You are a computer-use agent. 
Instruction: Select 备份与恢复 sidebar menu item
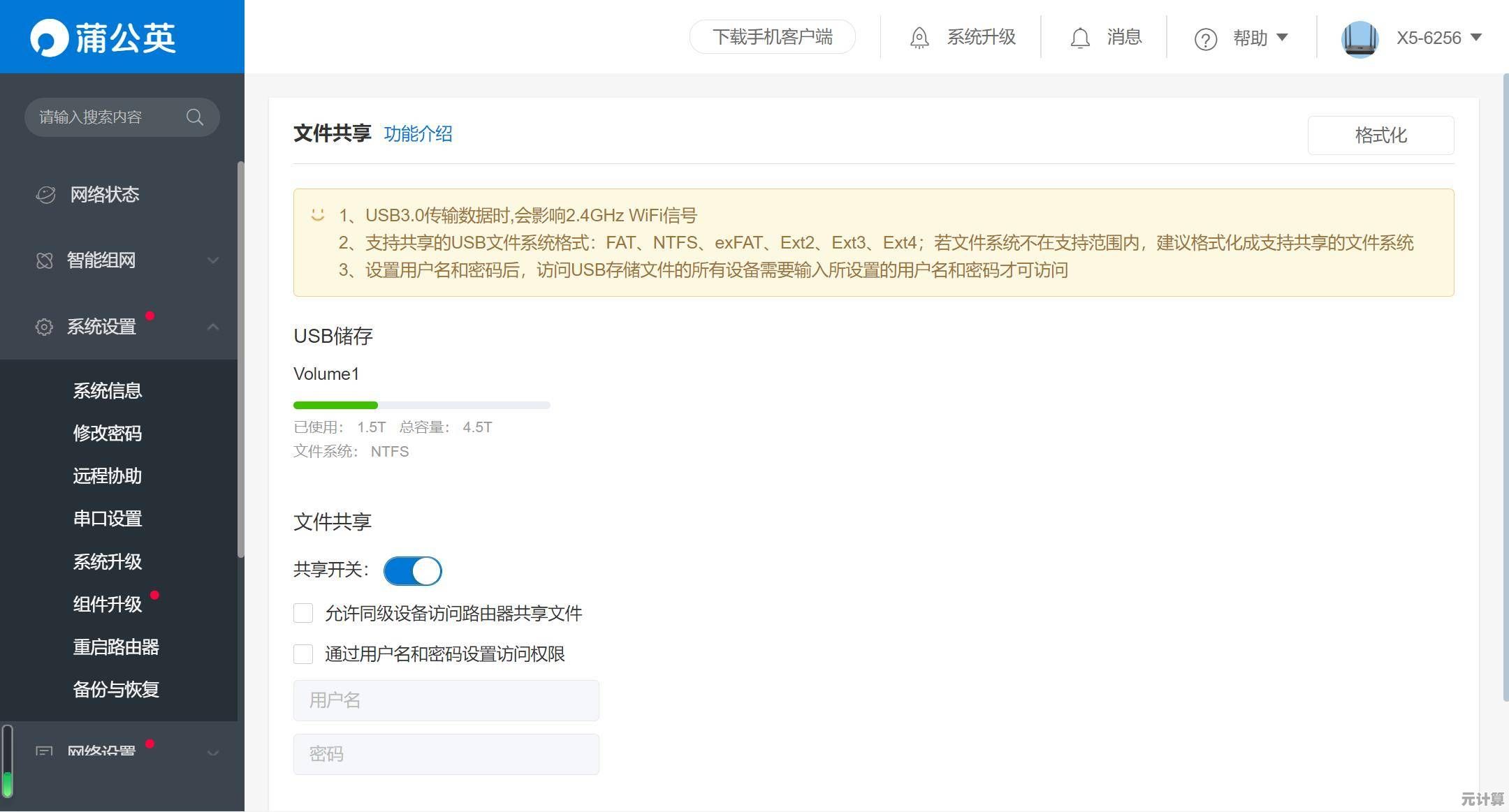pyautogui.click(x=116, y=690)
